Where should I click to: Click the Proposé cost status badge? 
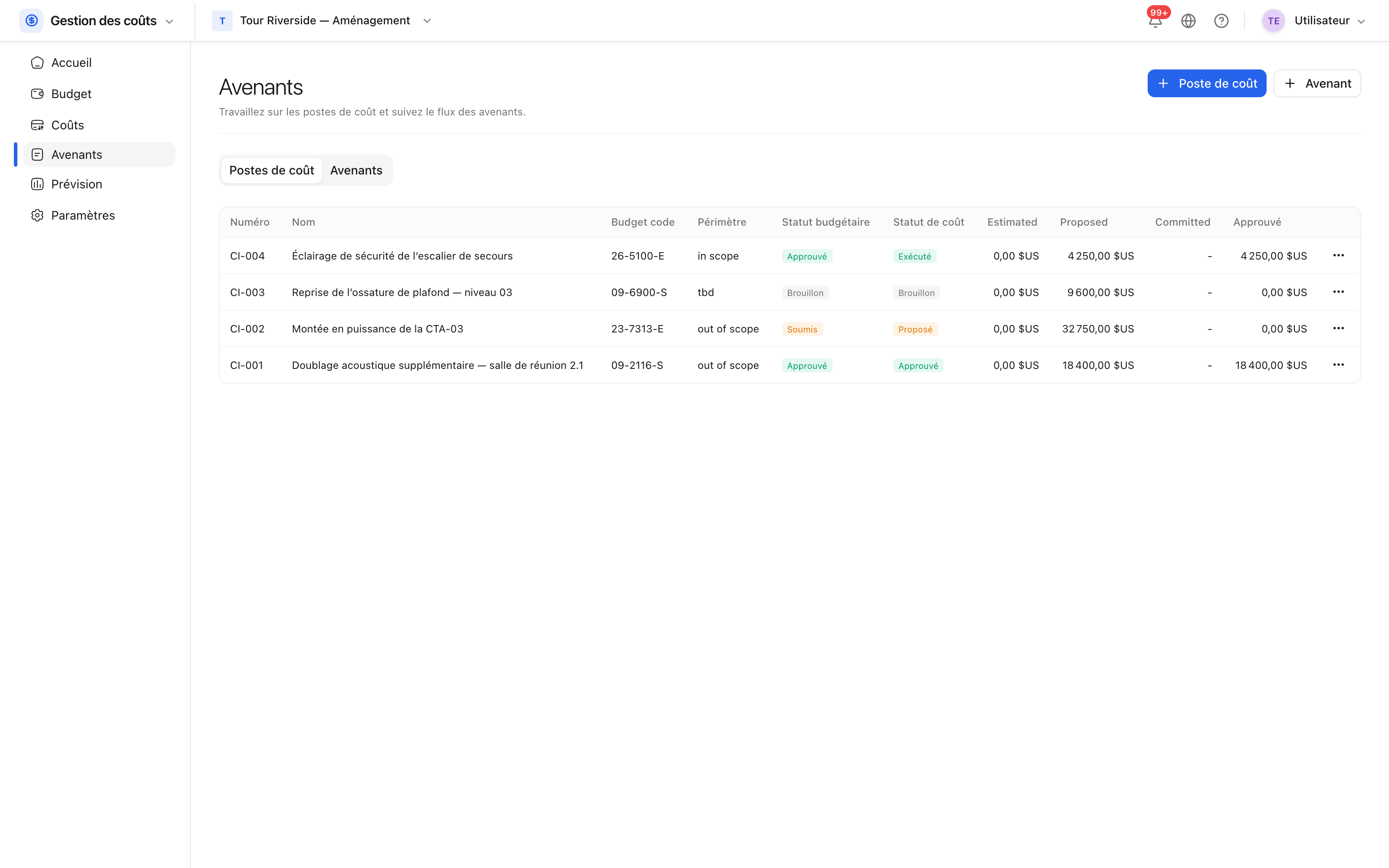915,329
